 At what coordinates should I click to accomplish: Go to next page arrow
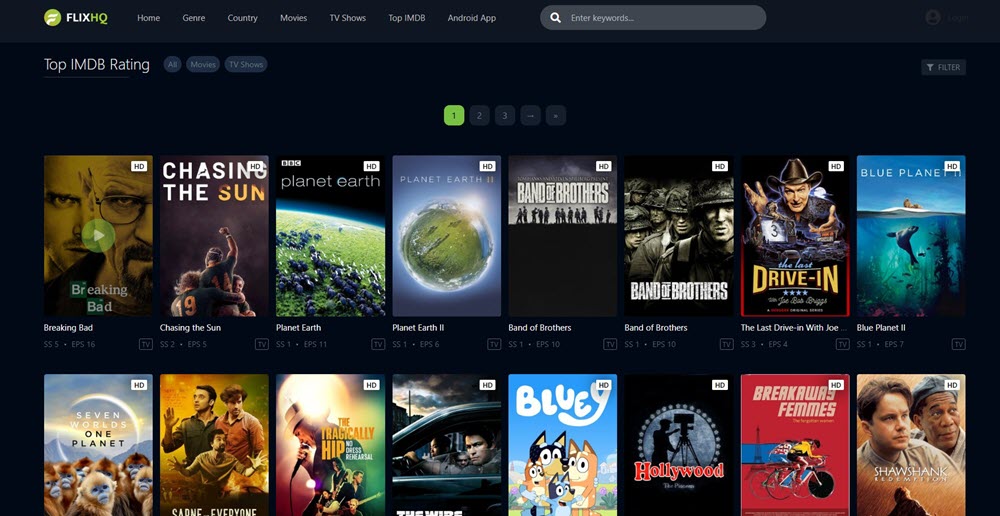pyautogui.click(x=531, y=115)
